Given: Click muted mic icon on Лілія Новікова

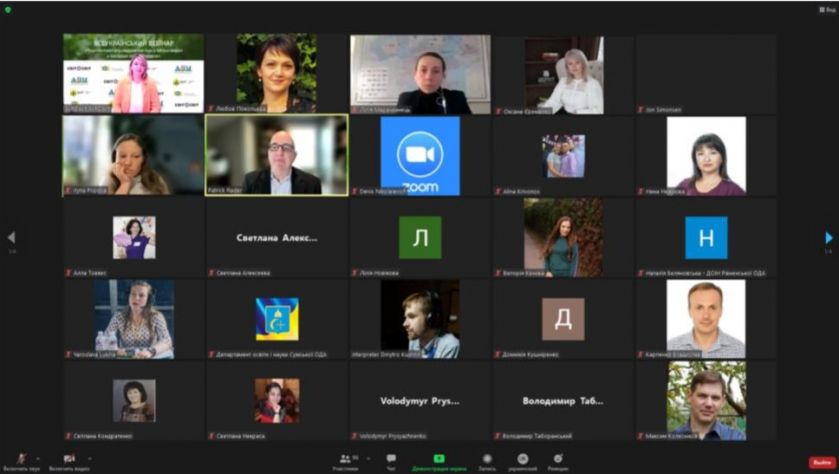Looking at the screenshot, I should (355, 273).
